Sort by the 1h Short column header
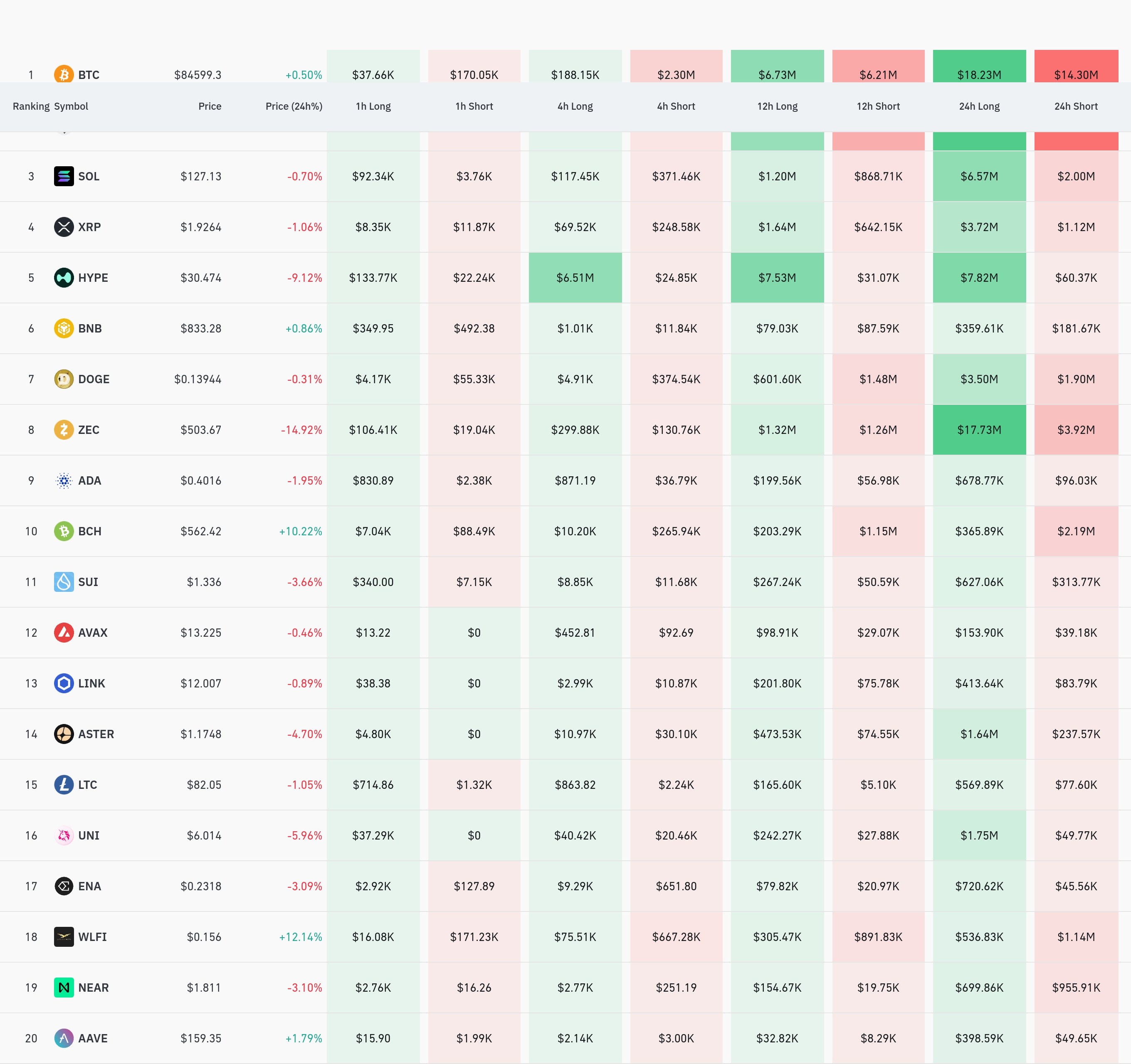Screen dimensions: 1131x1064 [474, 106]
